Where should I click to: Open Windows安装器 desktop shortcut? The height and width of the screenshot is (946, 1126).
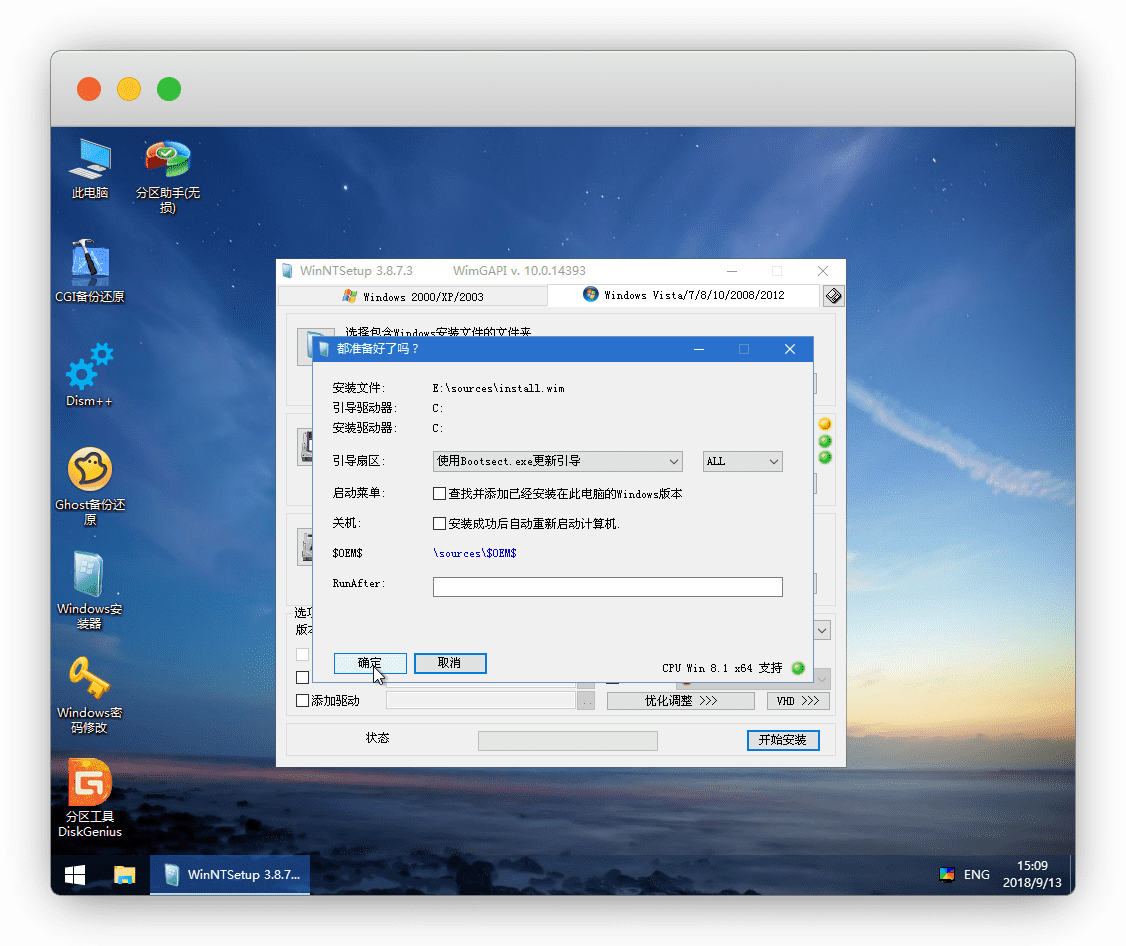tap(90, 576)
